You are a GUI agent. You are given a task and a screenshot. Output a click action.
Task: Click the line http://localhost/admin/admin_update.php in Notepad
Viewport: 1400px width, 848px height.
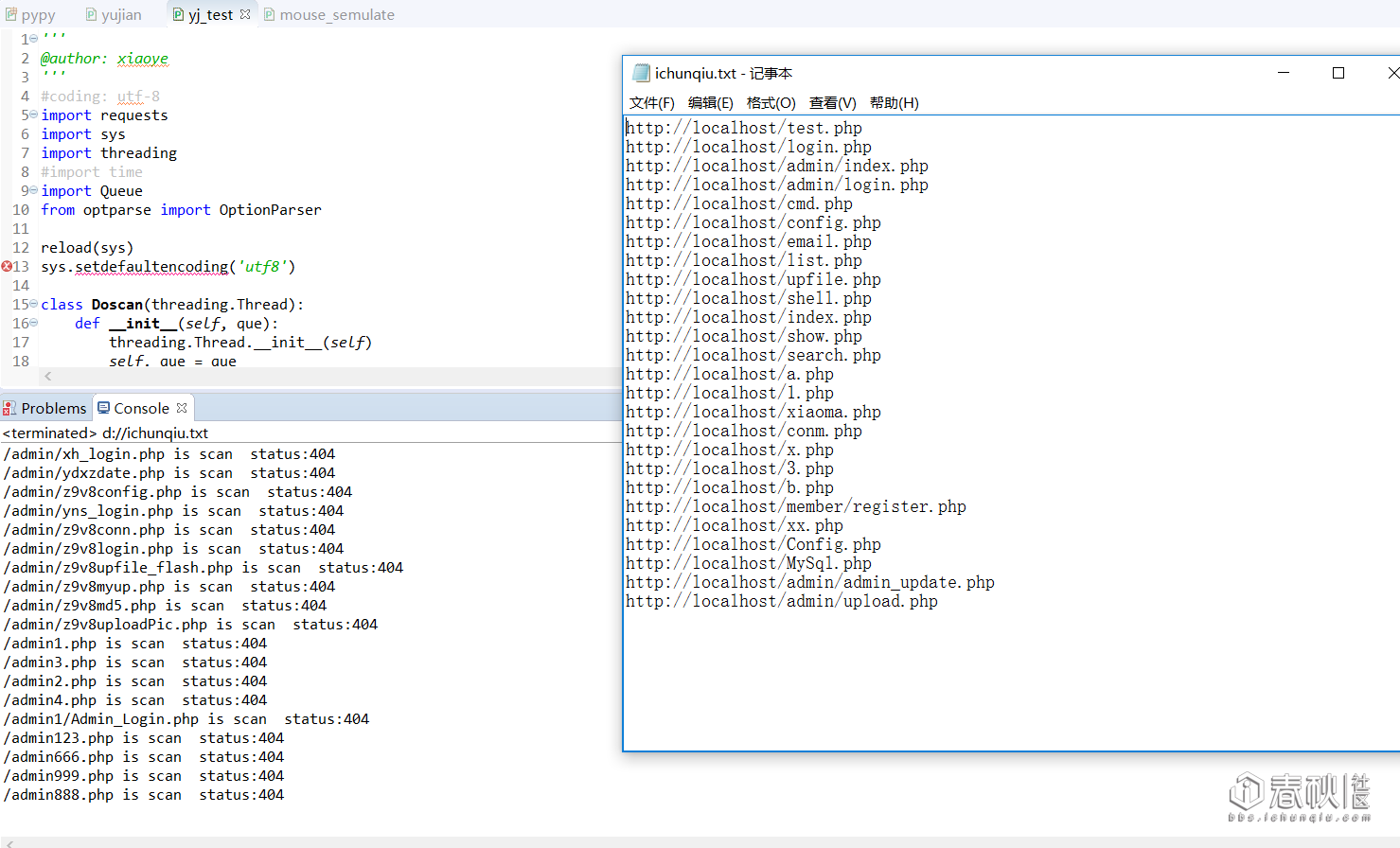click(810, 582)
